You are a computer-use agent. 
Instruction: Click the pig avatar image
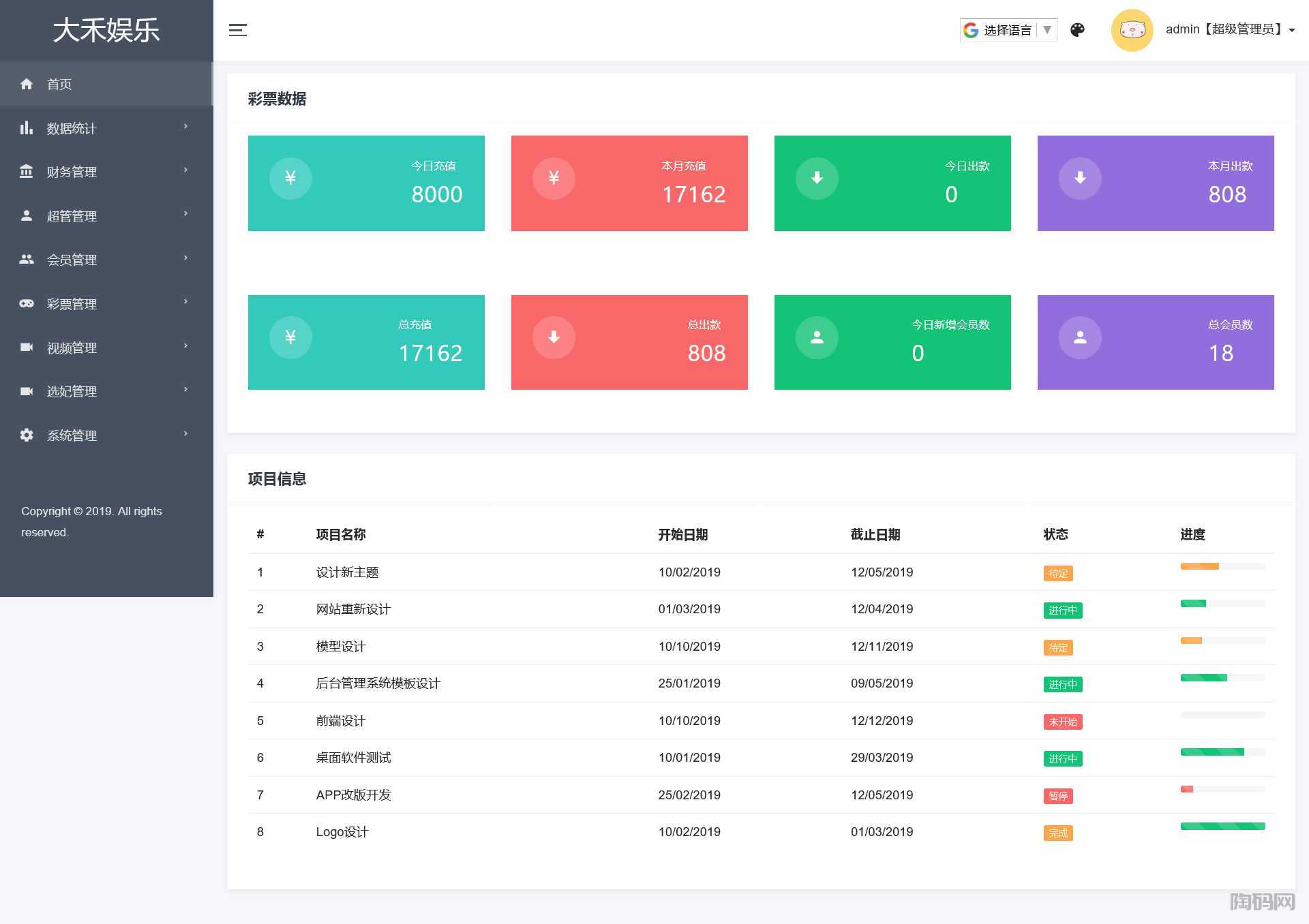[1132, 30]
